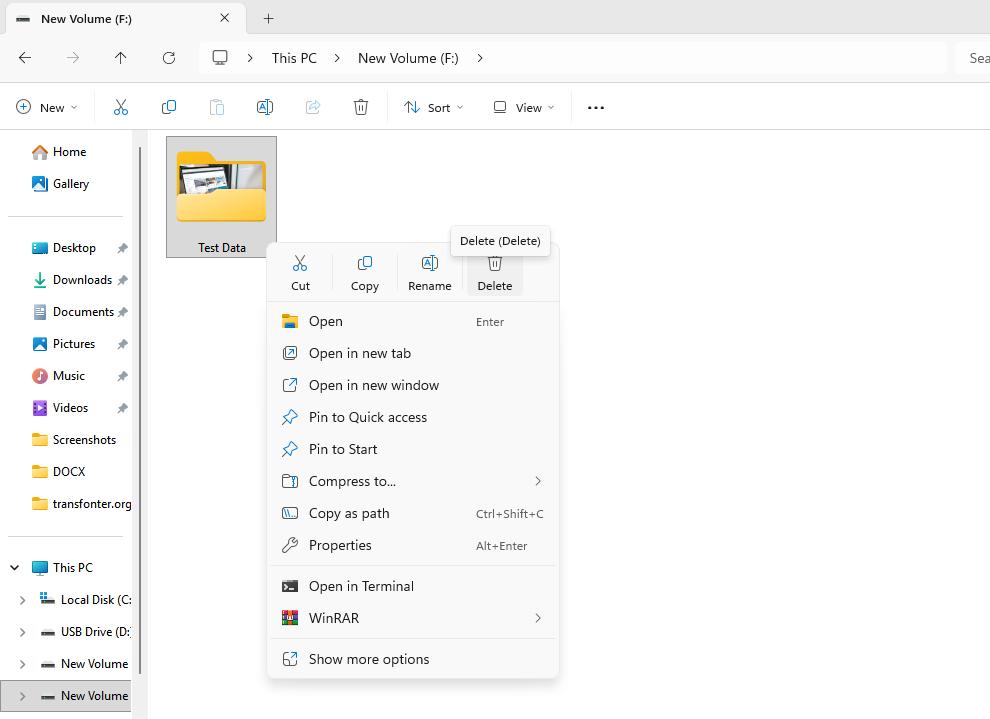Choose Open in Terminal
Viewport: 990px width, 719px height.
361,586
